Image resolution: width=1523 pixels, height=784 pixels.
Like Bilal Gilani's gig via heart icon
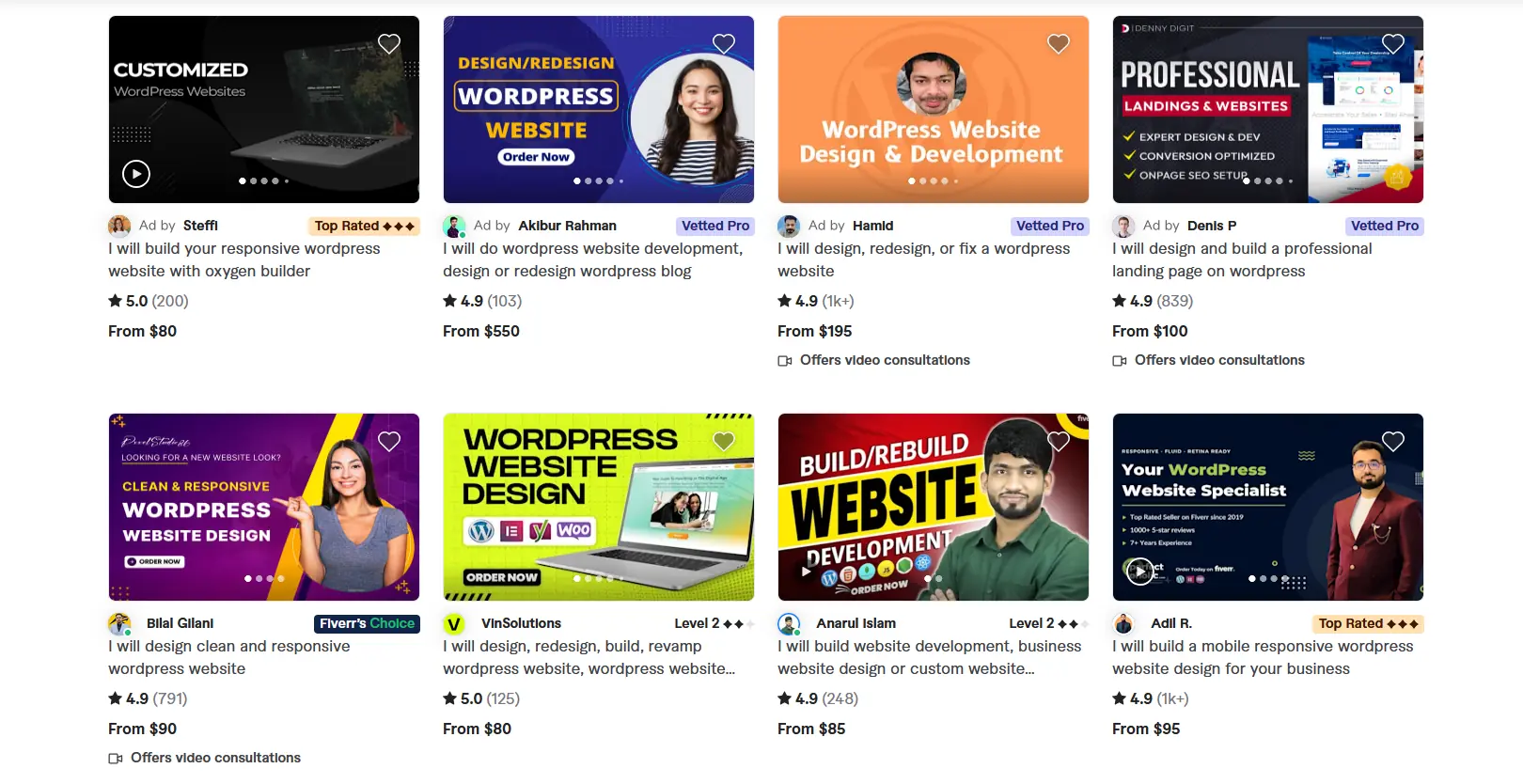389,441
